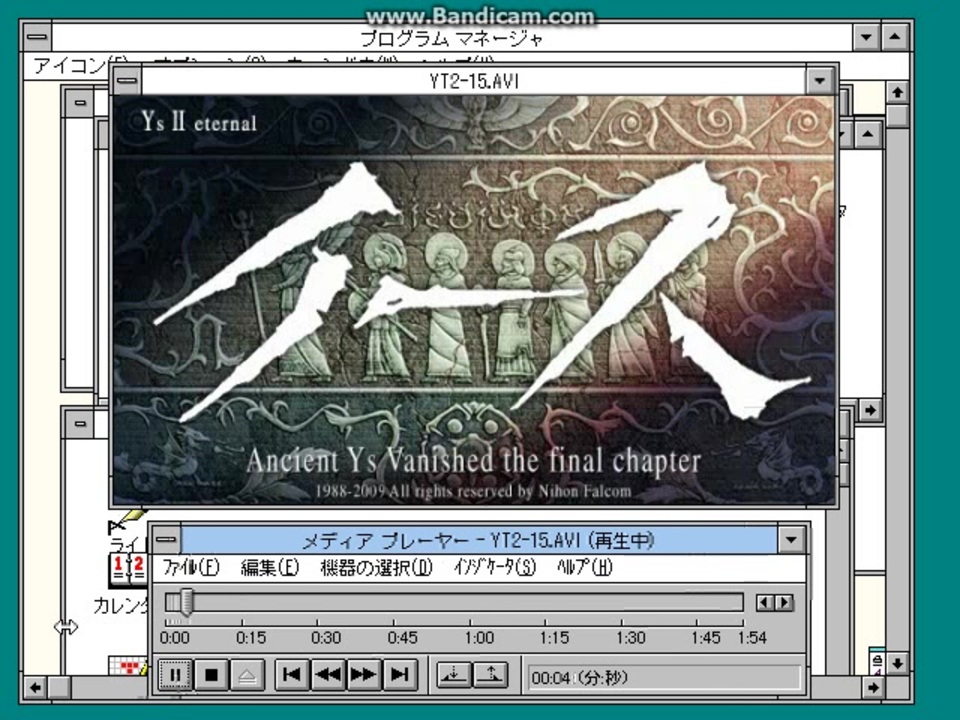Open the lower group window control menu box
This screenshot has height=720, width=960.
[79, 423]
